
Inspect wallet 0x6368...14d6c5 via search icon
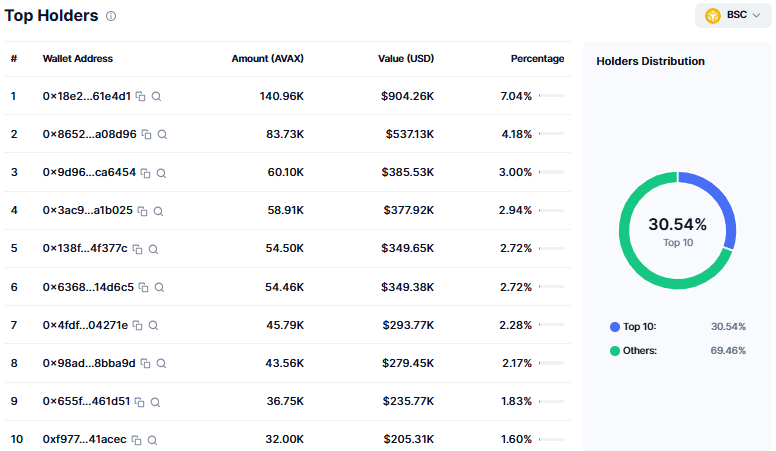click(x=159, y=287)
